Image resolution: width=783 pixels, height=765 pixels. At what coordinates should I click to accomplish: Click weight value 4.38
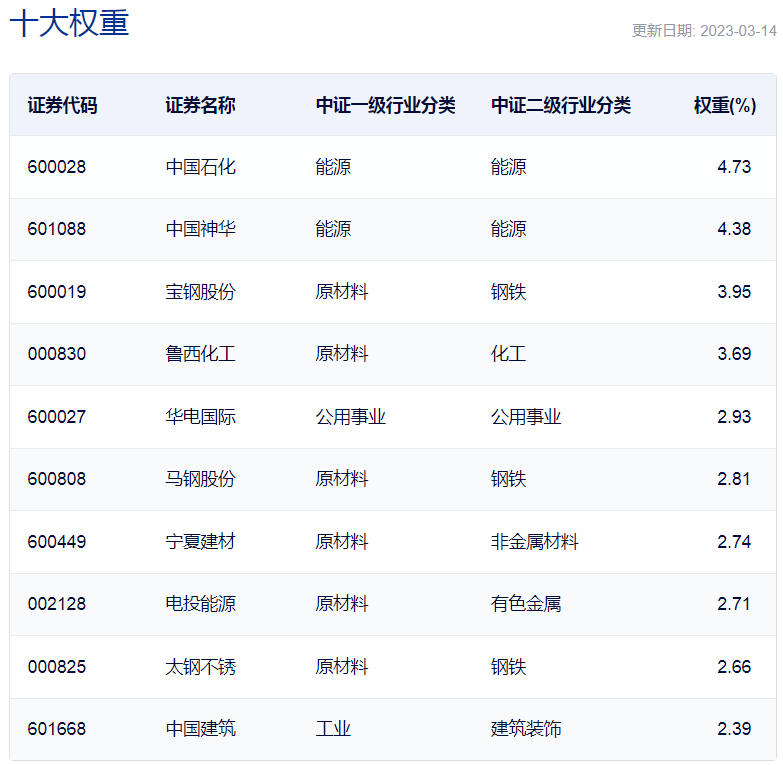click(x=734, y=229)
